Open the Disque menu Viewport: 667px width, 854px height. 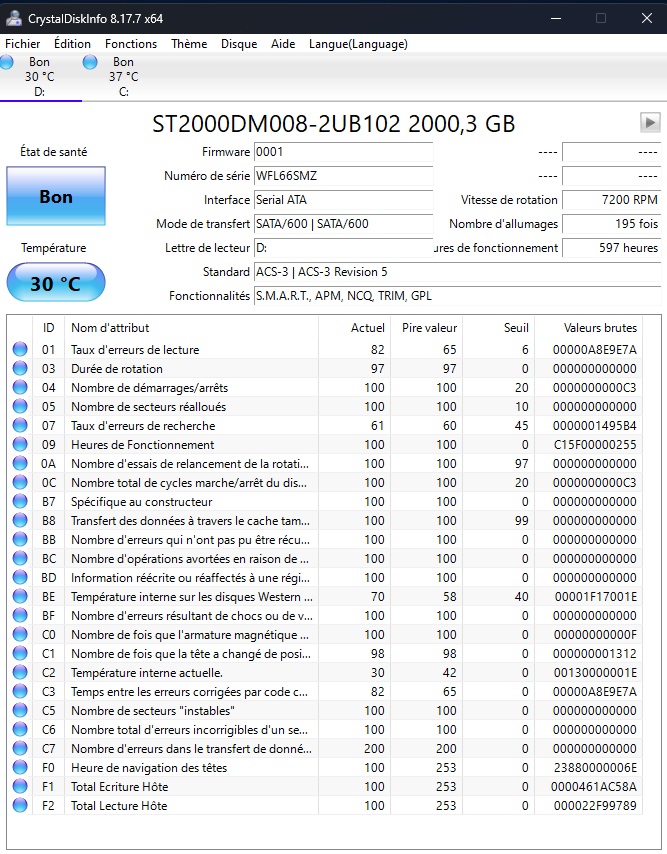pos(239,44)
